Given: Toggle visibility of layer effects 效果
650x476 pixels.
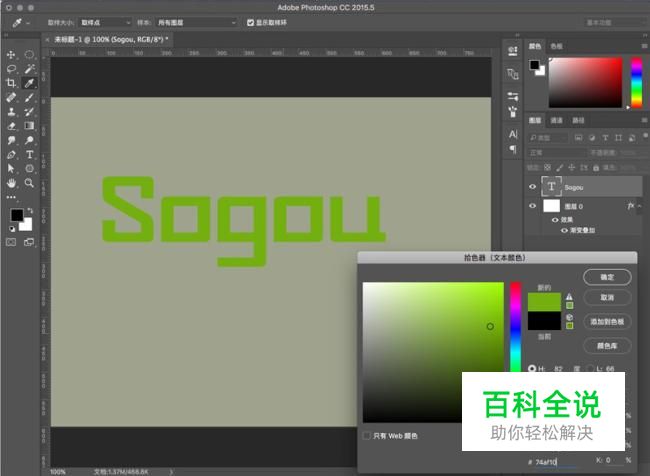Looking at the screenshot, I should pos(555,220).
